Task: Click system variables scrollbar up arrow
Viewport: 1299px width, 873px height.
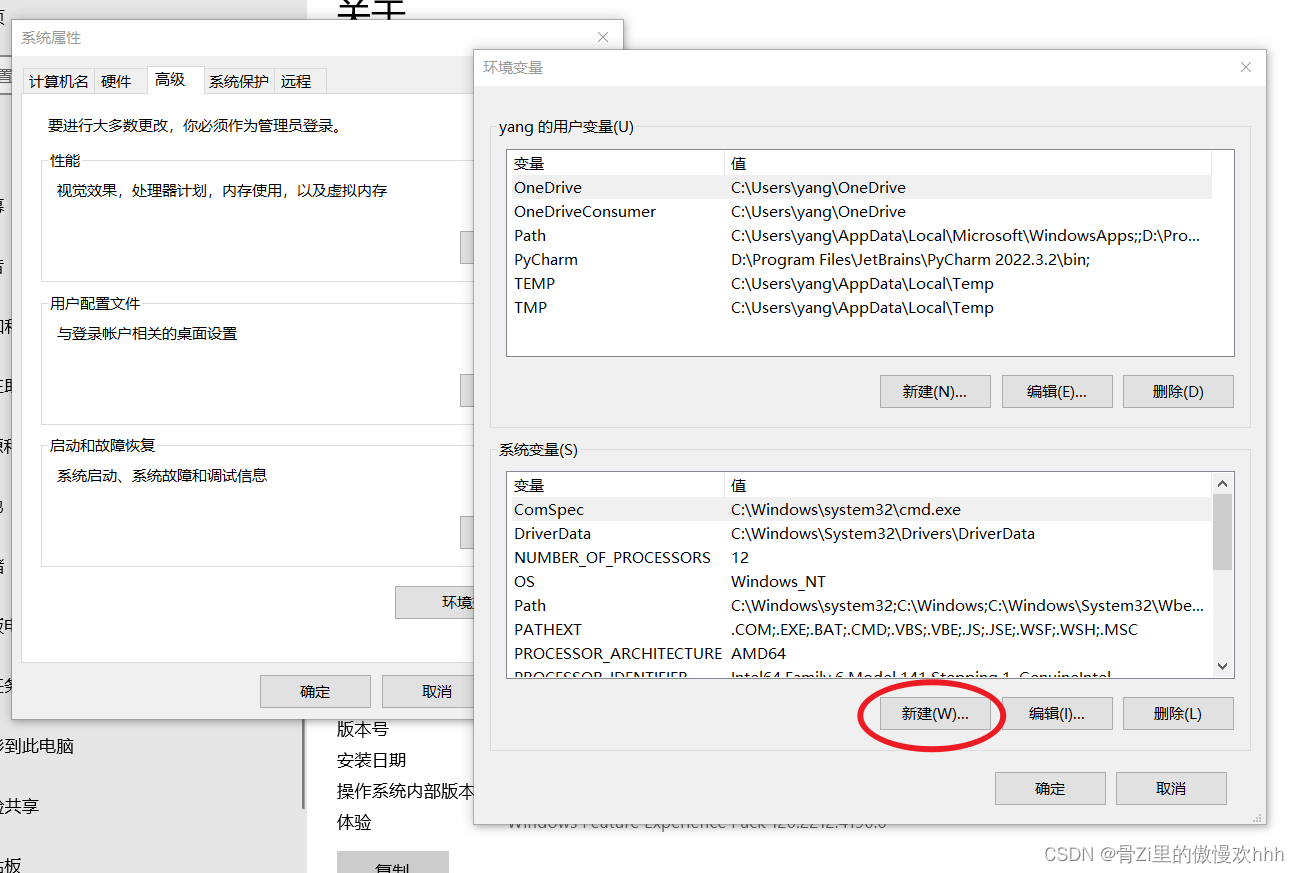Action: 1222,484
